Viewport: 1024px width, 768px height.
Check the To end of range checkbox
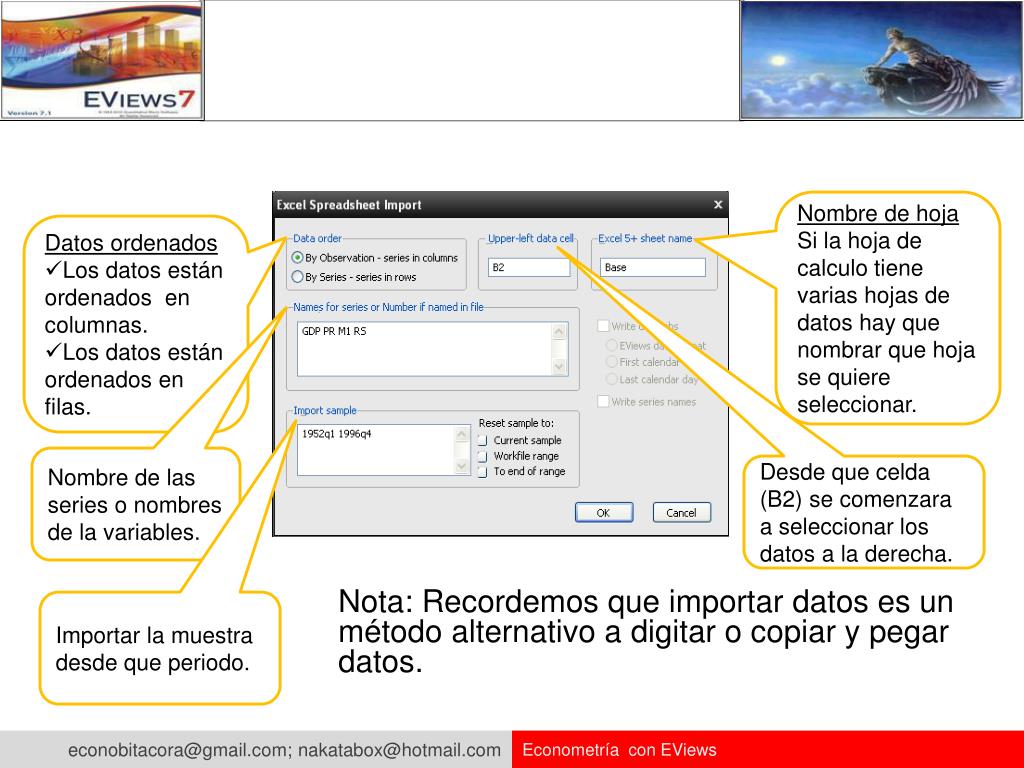tap(483, 472)
